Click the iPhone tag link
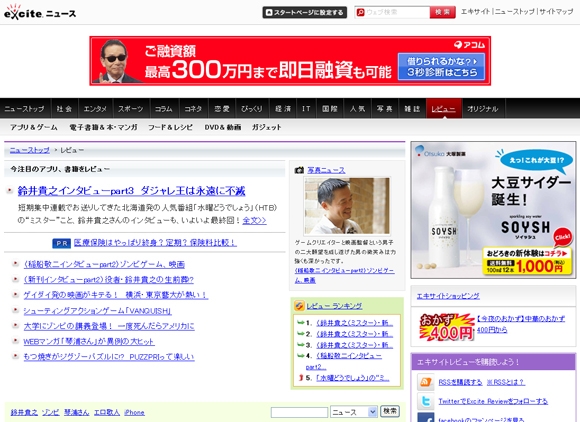 pyautogui.click(x=134, y=412)
